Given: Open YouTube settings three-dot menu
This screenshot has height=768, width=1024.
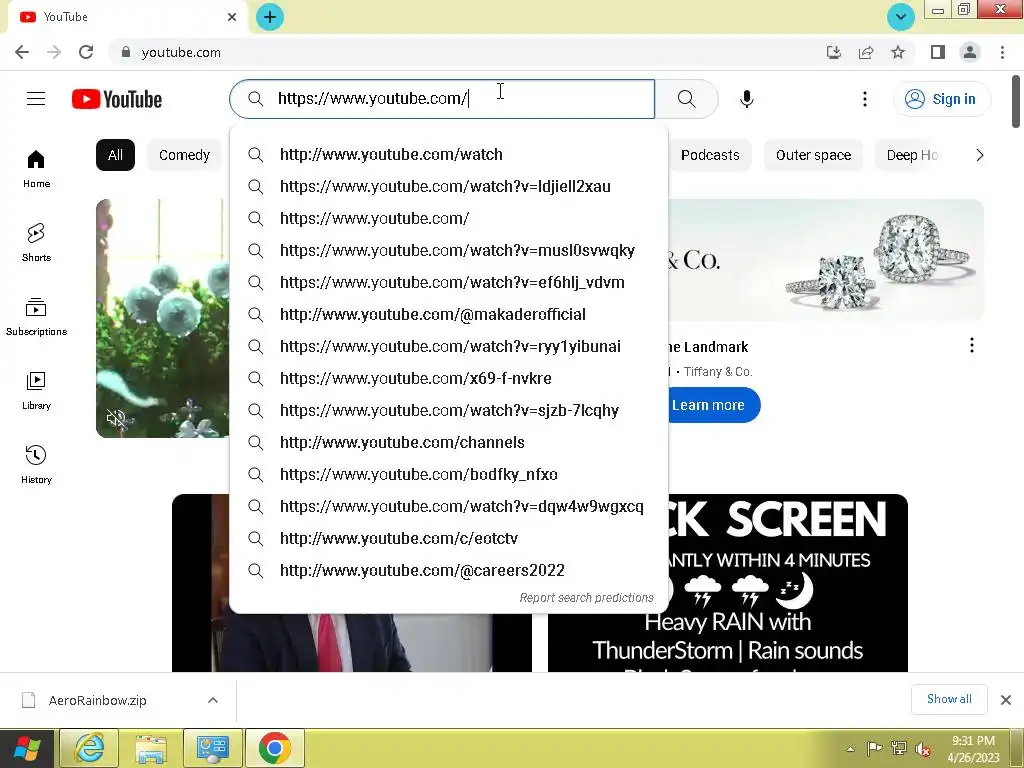Looking at the screenshot, I should pyautogui.click(x=865, y=99).
